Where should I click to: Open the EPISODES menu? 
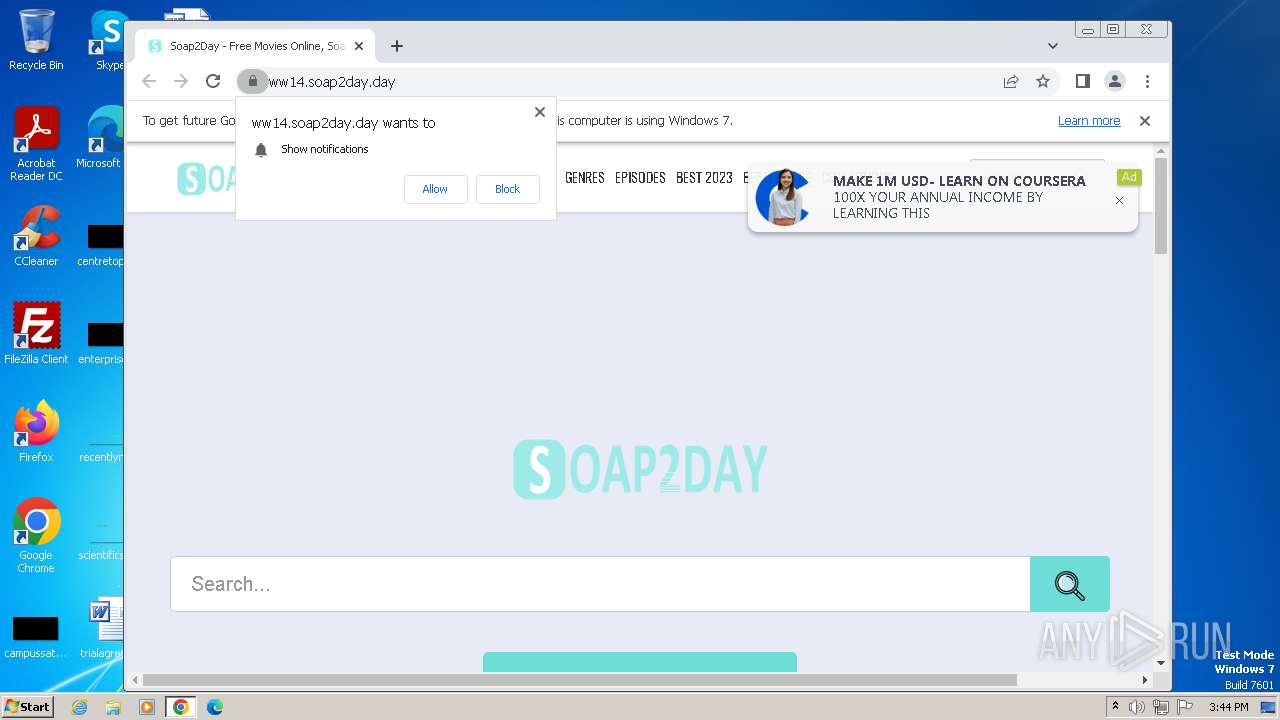[x=640, y=178]
